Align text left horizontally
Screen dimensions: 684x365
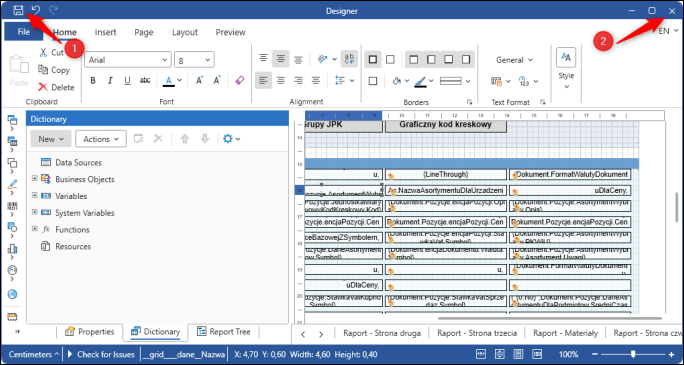click(x=263, y=80)
